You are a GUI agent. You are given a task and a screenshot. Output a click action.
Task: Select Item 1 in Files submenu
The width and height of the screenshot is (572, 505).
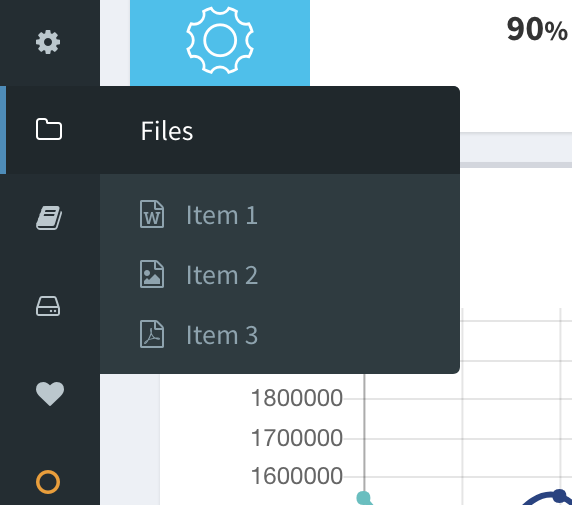click(x=280, y=215)
